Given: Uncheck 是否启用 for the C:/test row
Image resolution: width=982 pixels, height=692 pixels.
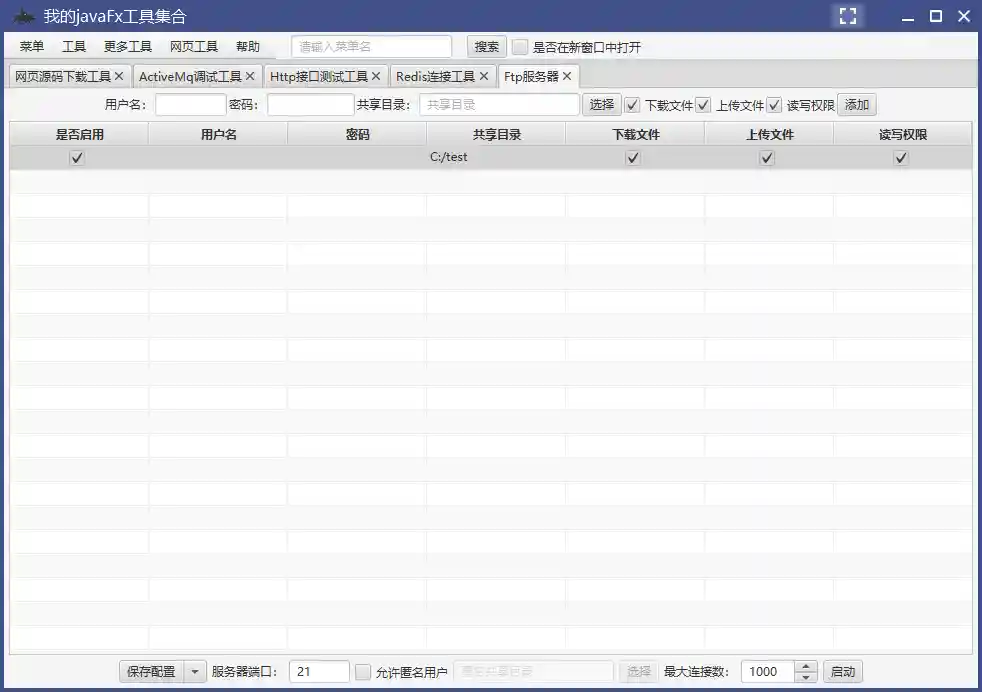Looking at the screenshot, I should coord(76,156).
